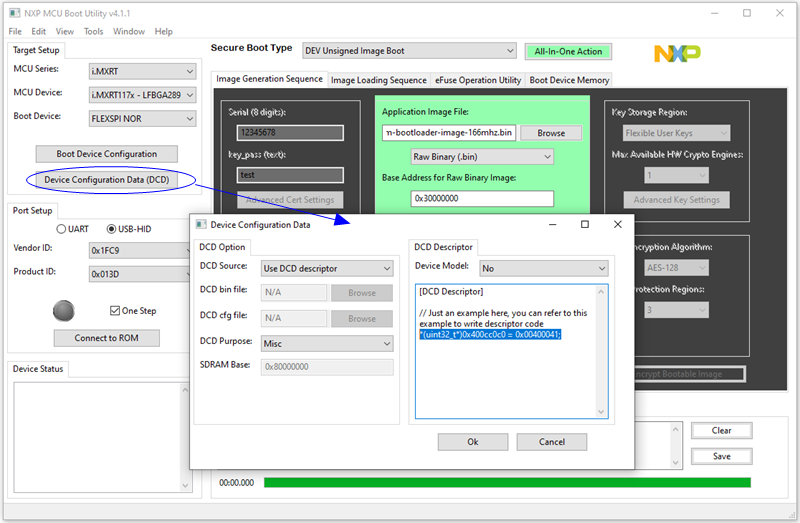Open the Product ID dropdown
The width and height of the screenshot is (800, 523).
coord(141,274)
